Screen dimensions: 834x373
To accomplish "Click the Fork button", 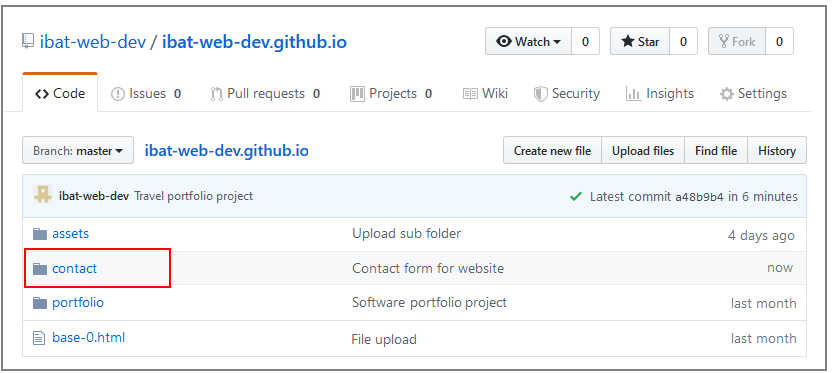I will click(x=737, y=42).
